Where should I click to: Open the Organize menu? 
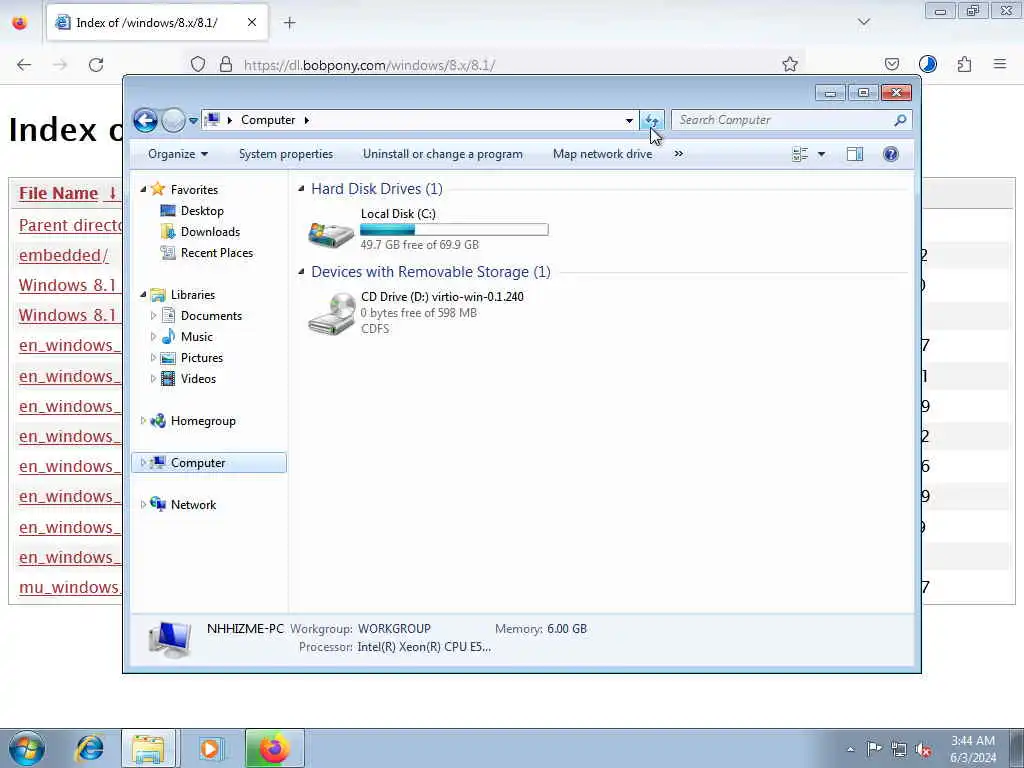pyautogui.click(x=178, y=154)
